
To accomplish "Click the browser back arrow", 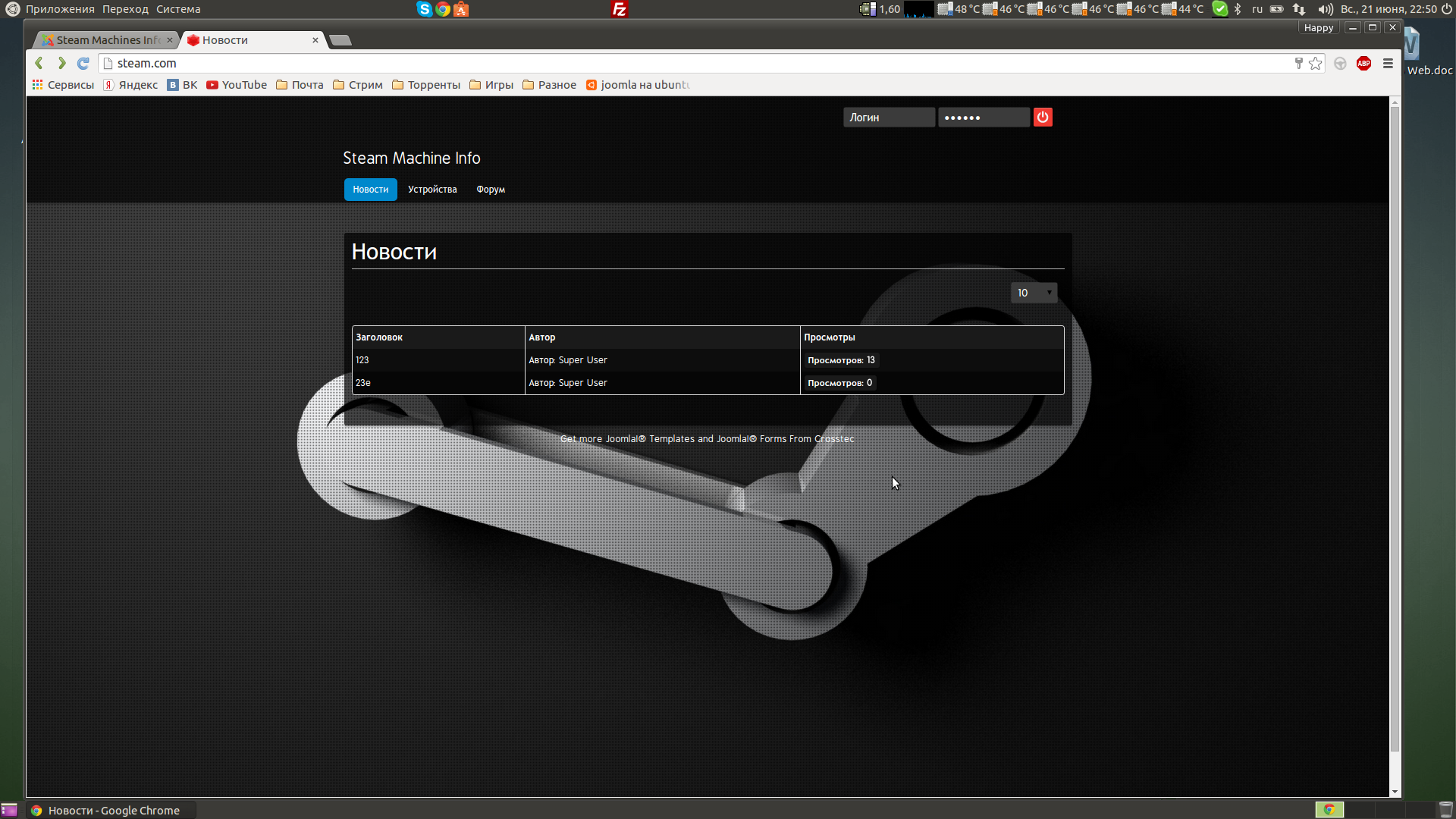I will click(39, 63).
